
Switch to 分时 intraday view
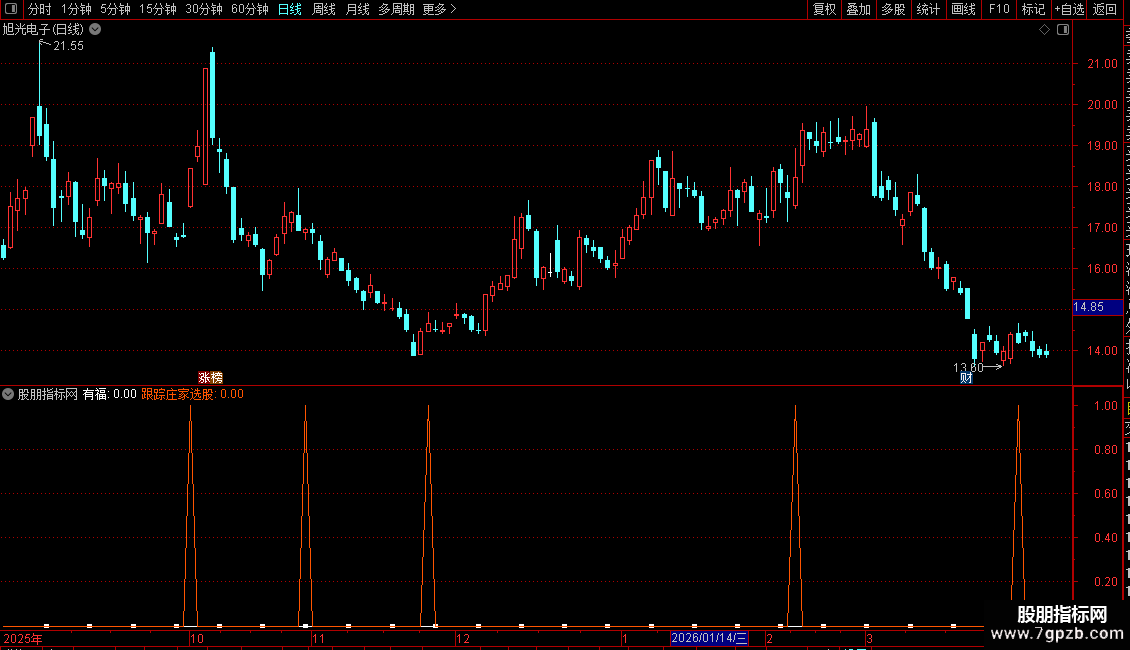coord(40,9)
